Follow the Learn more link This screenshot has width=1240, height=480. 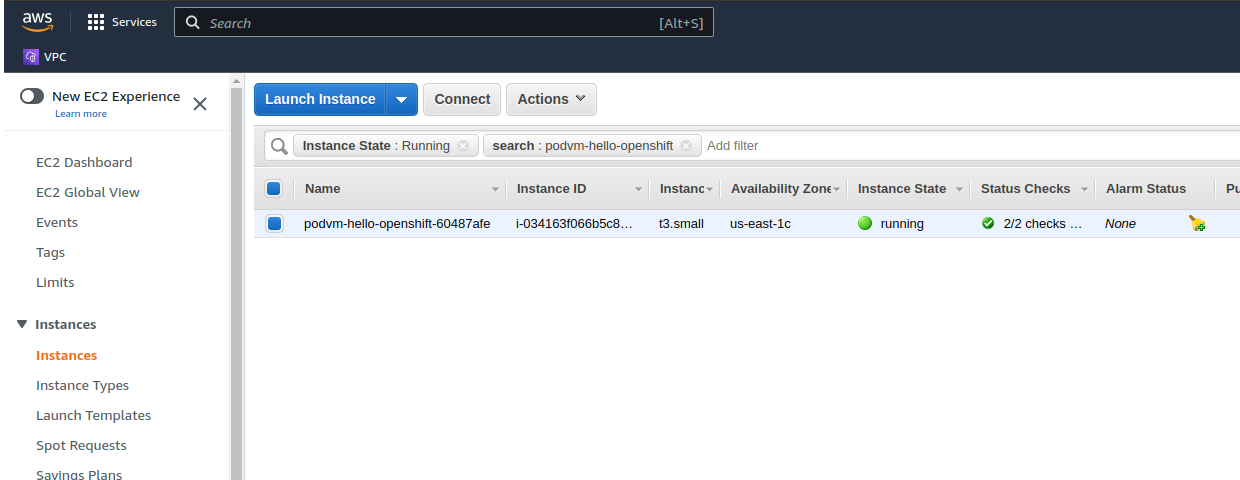click(x=81, y=114)
